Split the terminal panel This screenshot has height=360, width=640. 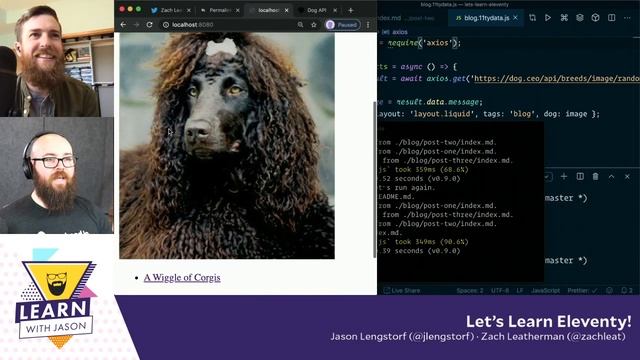pos(580,176)
